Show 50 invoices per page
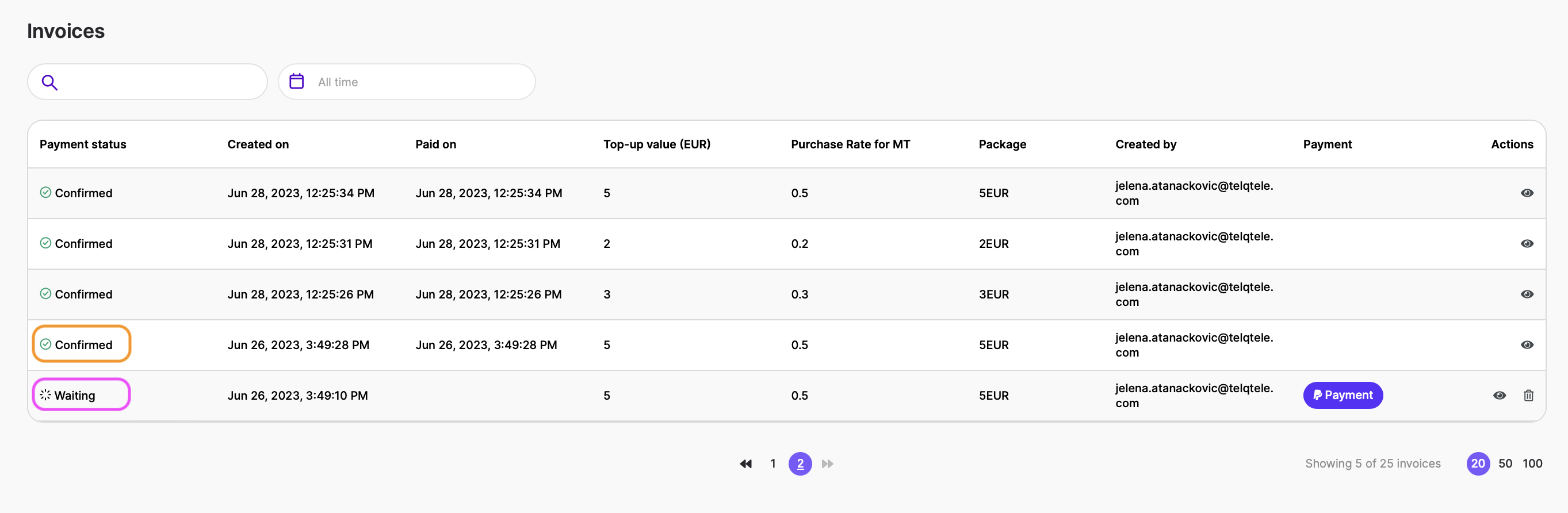 click(x=1505, y=464)
